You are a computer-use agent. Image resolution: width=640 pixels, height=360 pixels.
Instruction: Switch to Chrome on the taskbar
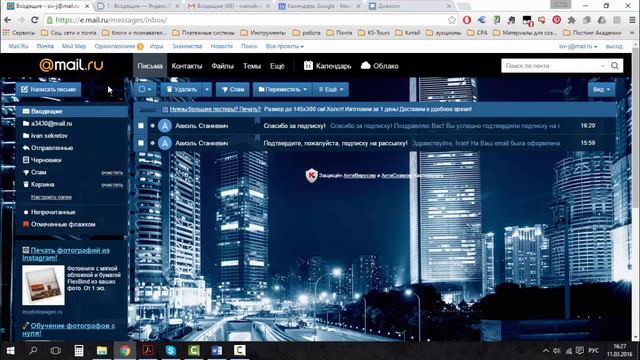pyautogui.click(x=125, y=351)
